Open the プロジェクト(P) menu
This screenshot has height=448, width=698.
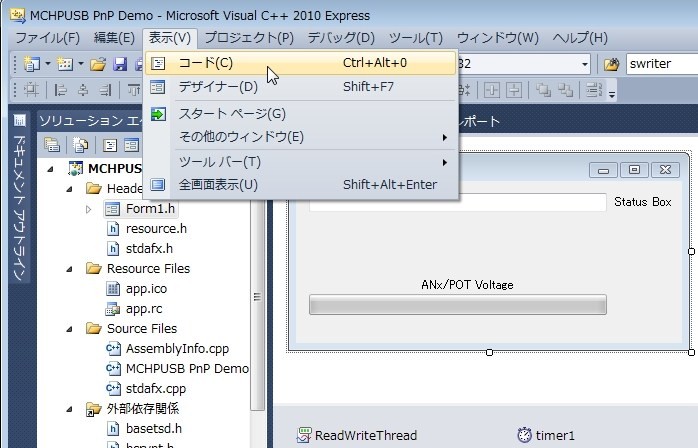[x=249, y=38]
